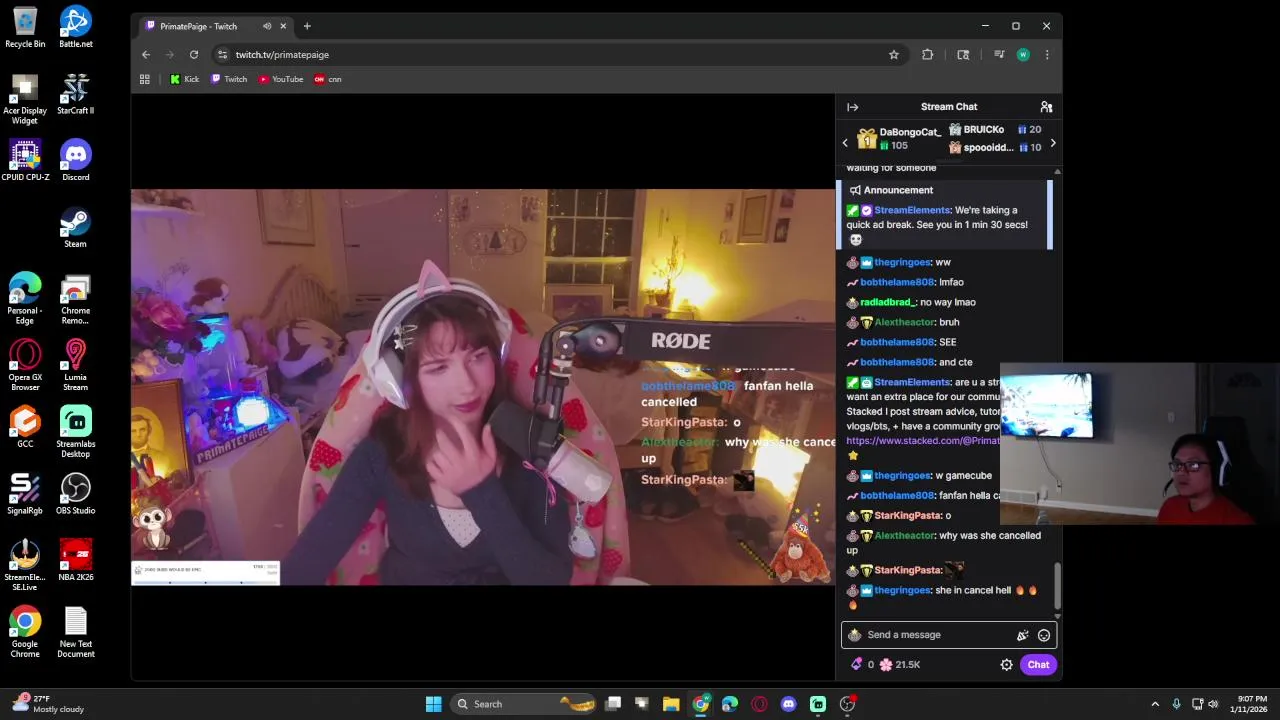Open the Kick bookmark
The height and width of the screenshot is (720, 1280).
click(184, 79)
